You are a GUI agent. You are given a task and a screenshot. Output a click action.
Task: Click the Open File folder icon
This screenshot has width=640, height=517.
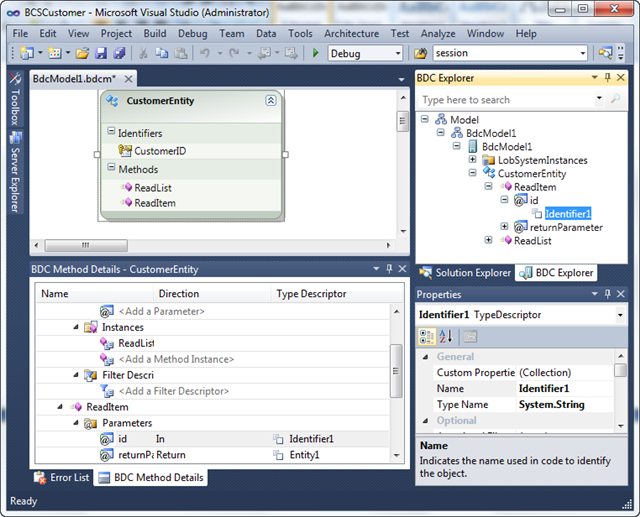[x=82, y=53]
